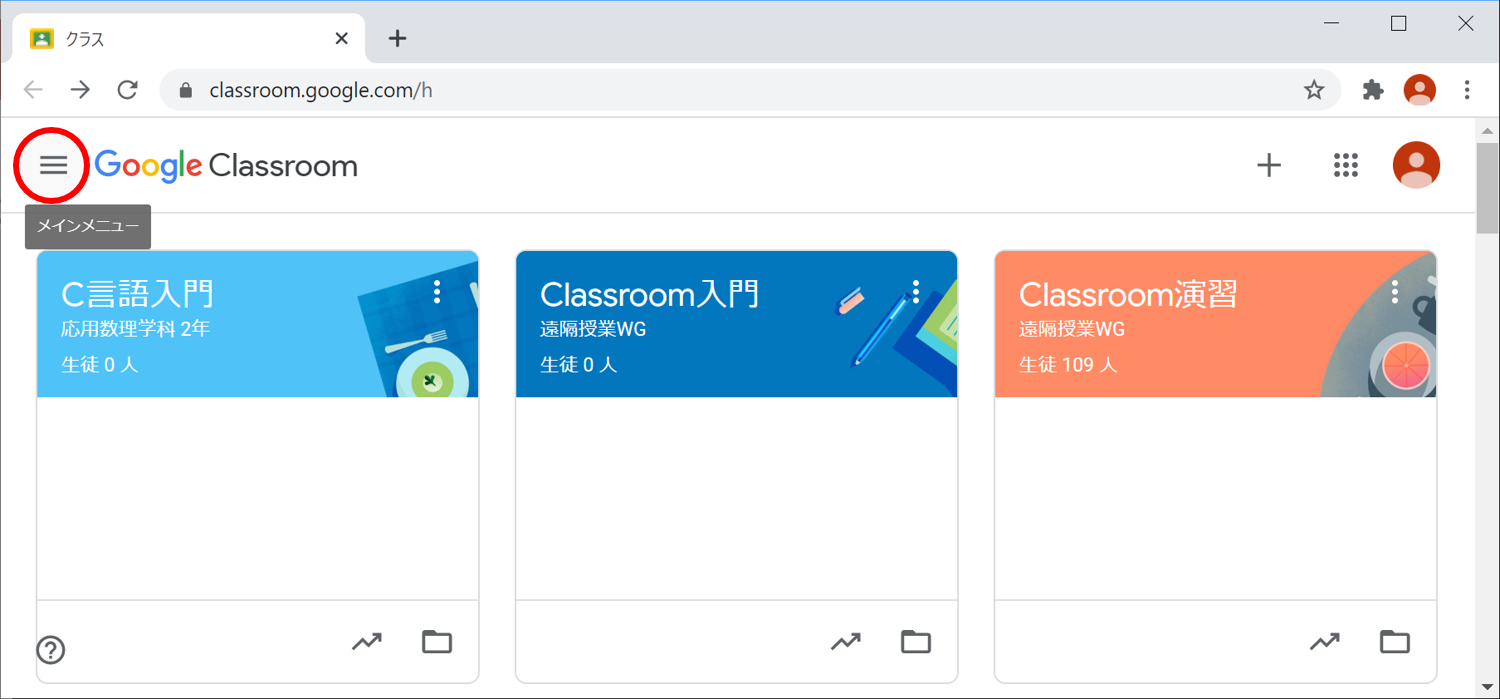Go forward in browser history
This screenshot has width=1500, height=699.
pyautogui.click(x=80, y=90)
